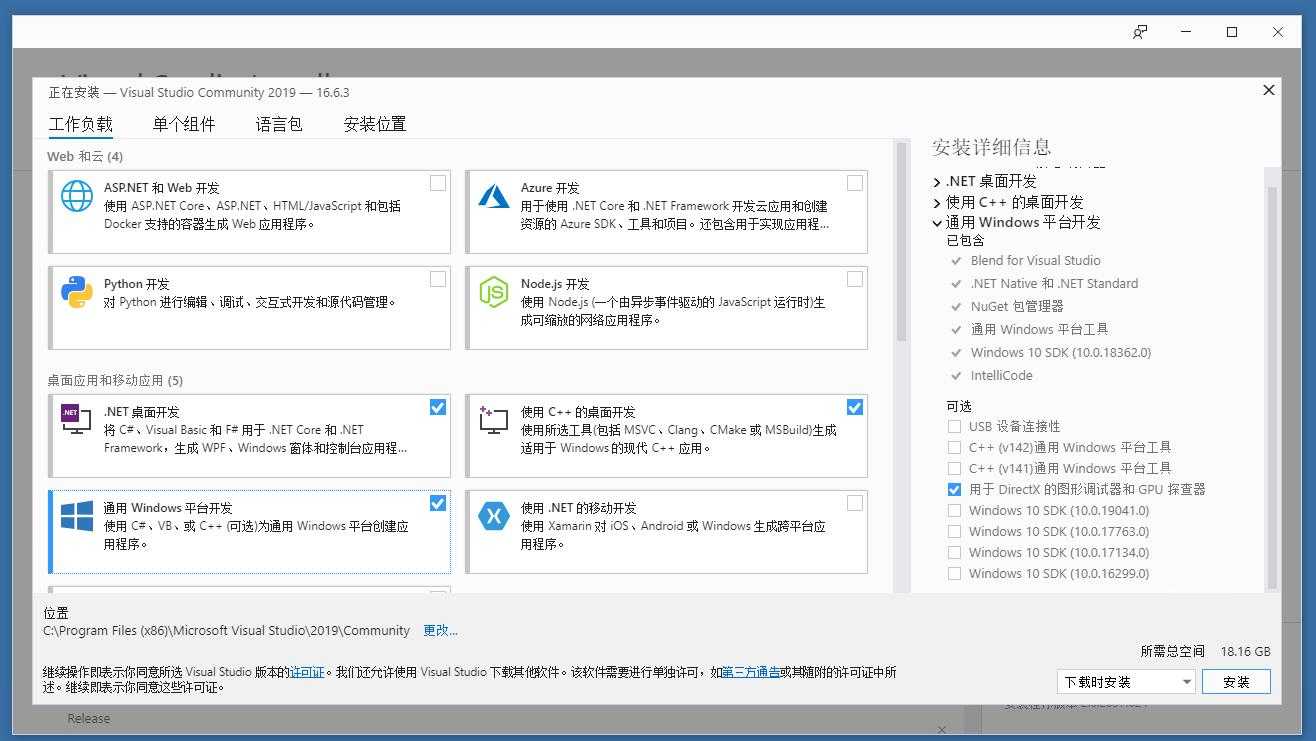
Task: Check Windows 10 SDK (10.0.19041.0)
Action: pos(954,510)
